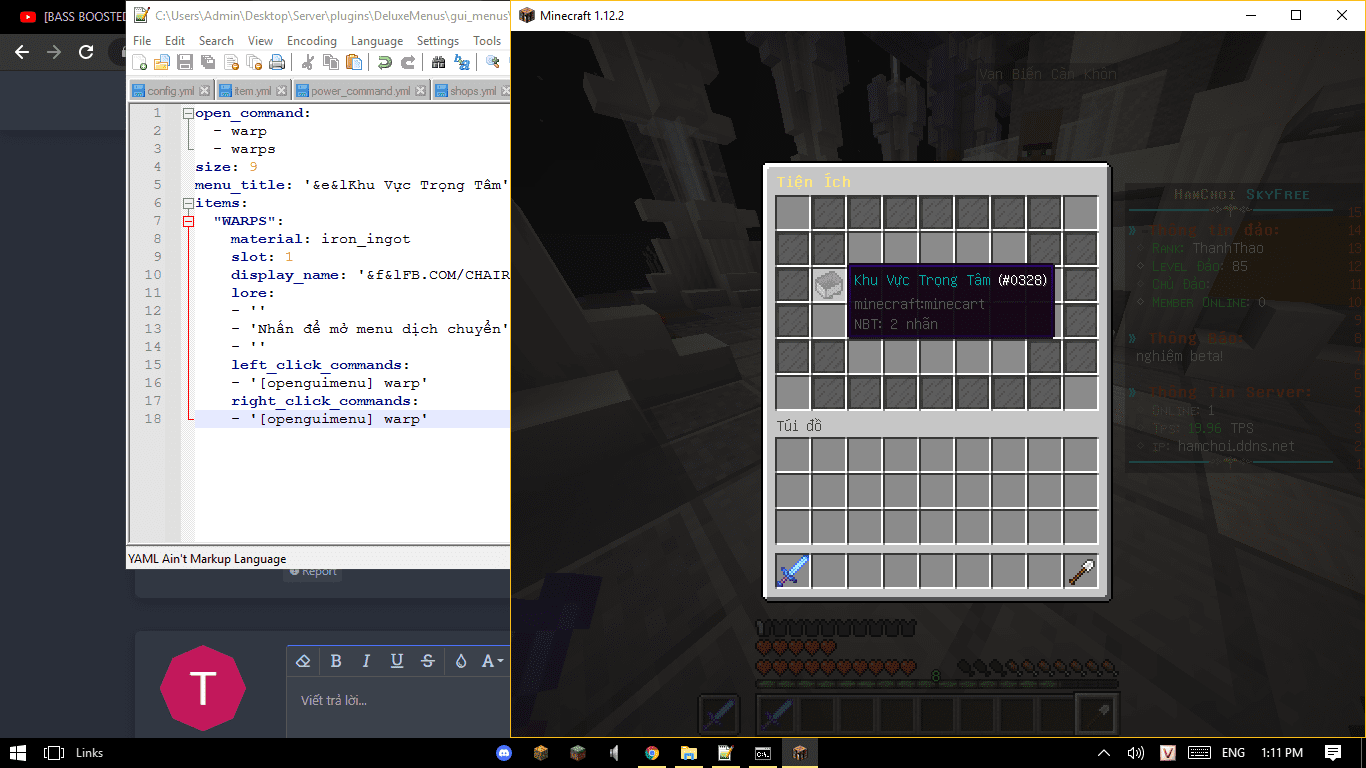
Task: Zoom in using the magnifier toolbar icon
Action: click(x=493, y=63)
